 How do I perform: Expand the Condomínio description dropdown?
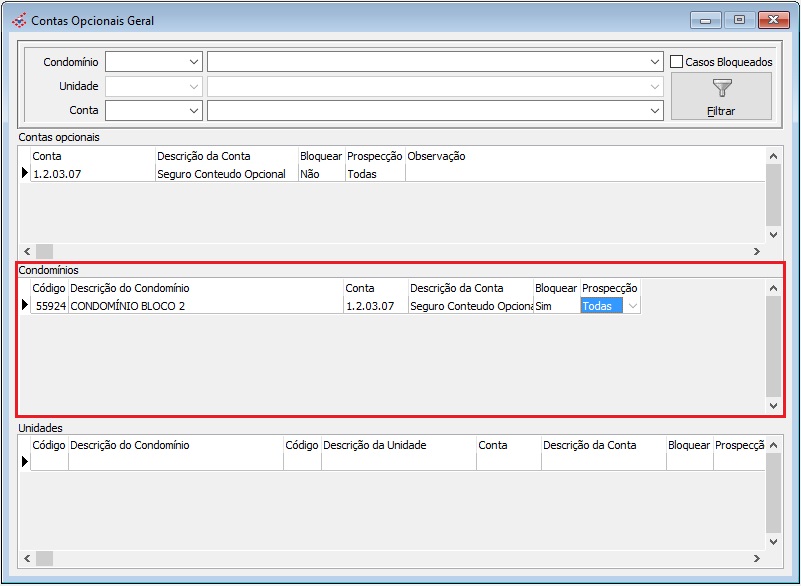(x=654, y=62)
